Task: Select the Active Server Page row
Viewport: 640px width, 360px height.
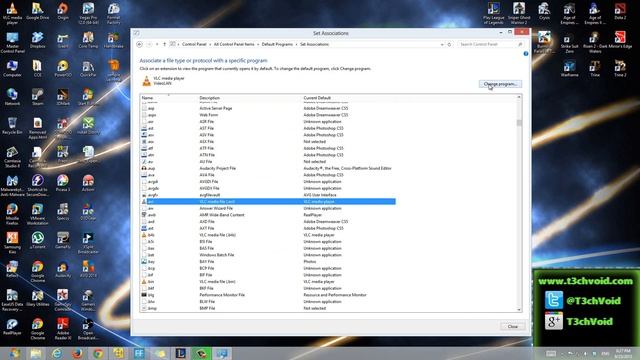Action: (268, 108)
